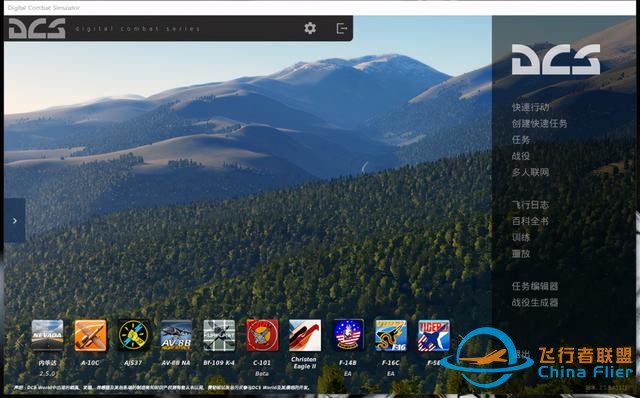Open 多人联网 multiplayer menu
640x398 pixels.
pyautogui.click(x=530, y=172)
